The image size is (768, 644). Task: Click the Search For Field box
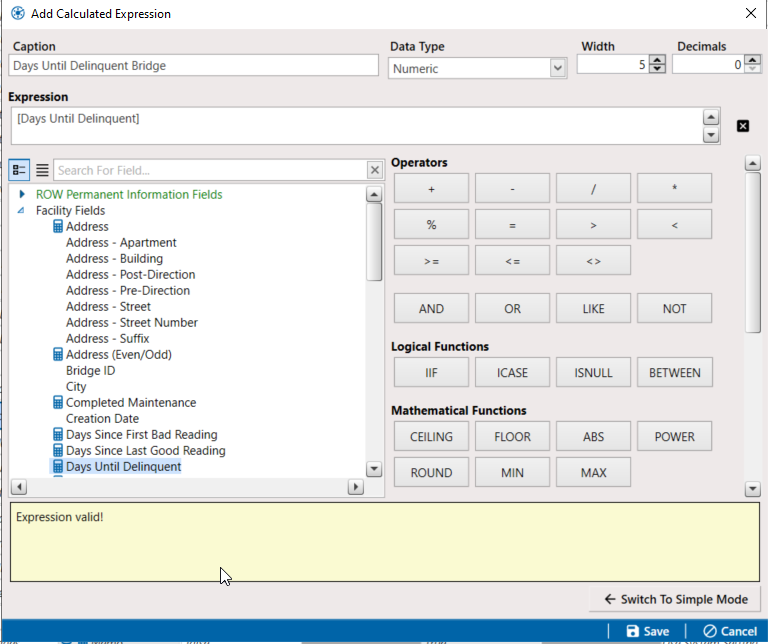pyautogui.click(x=211, y=170)
